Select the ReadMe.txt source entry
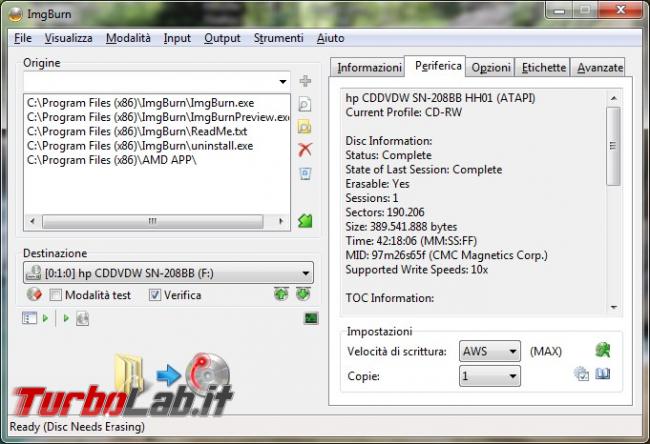The width and height of the screenshot is (650, 444). coord(137,131)
